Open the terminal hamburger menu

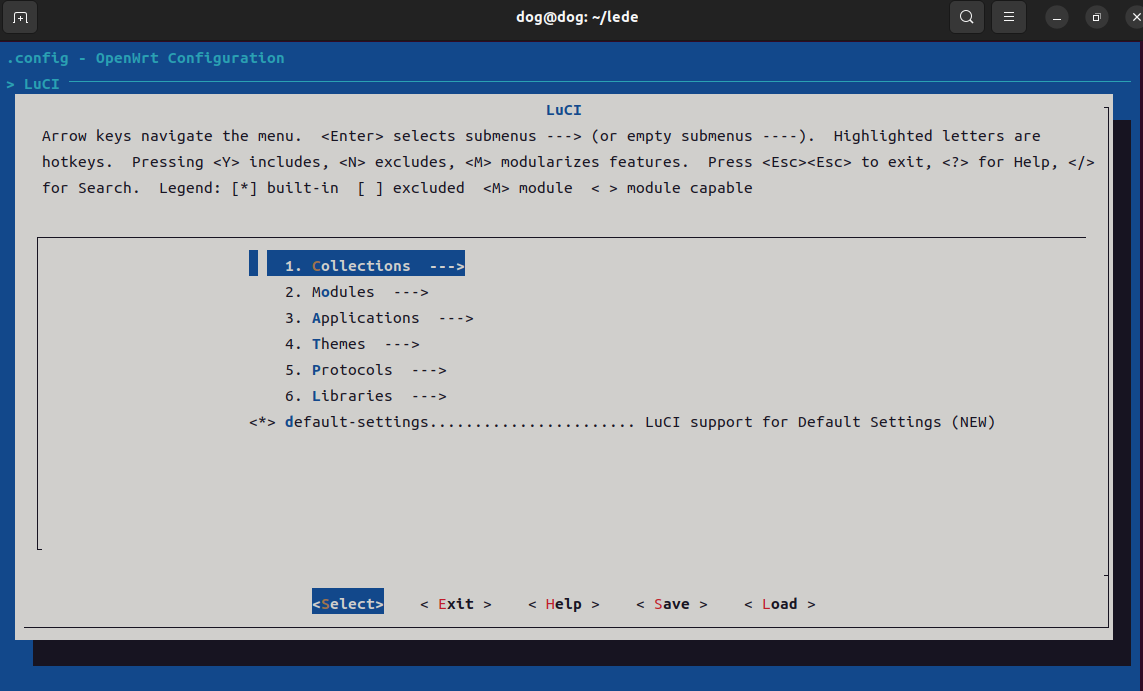[x=1009, y=17]
